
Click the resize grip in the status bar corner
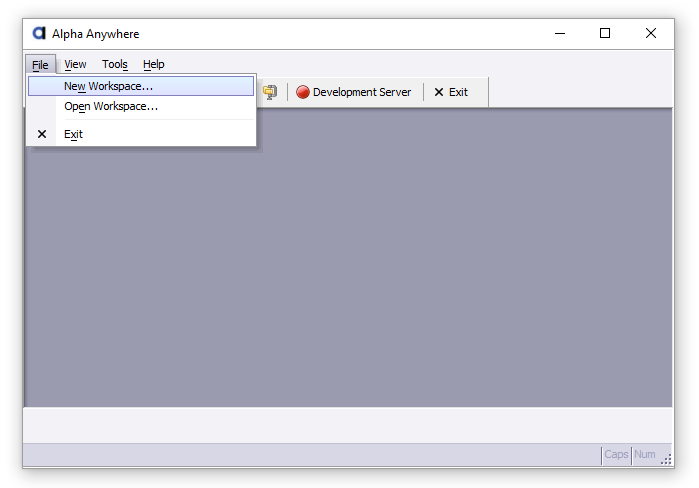[x=666, y=459]
